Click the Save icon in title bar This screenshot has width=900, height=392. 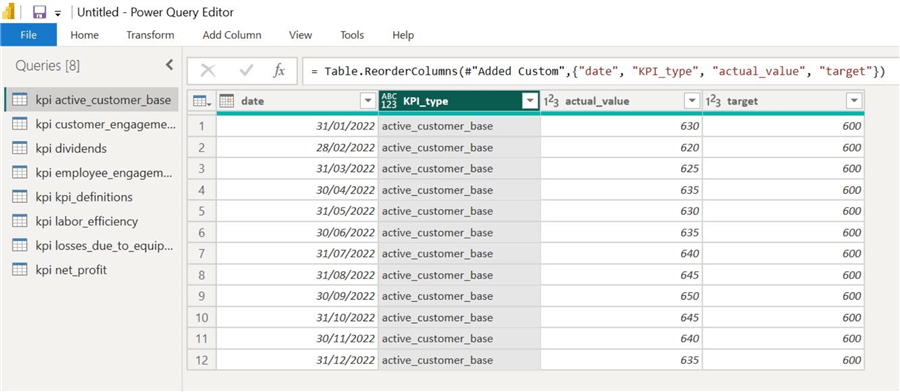click(40, 12)
